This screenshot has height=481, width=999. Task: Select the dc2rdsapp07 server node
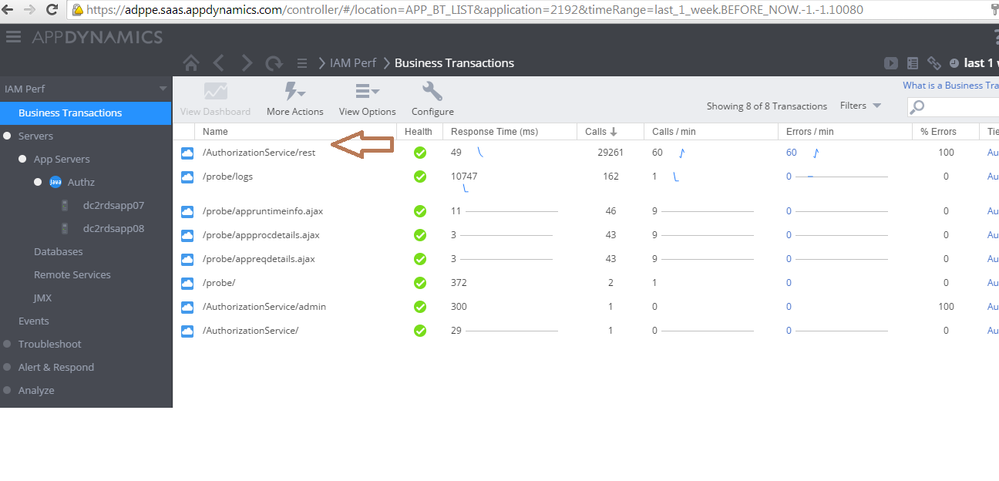click(x=113, y=205)
